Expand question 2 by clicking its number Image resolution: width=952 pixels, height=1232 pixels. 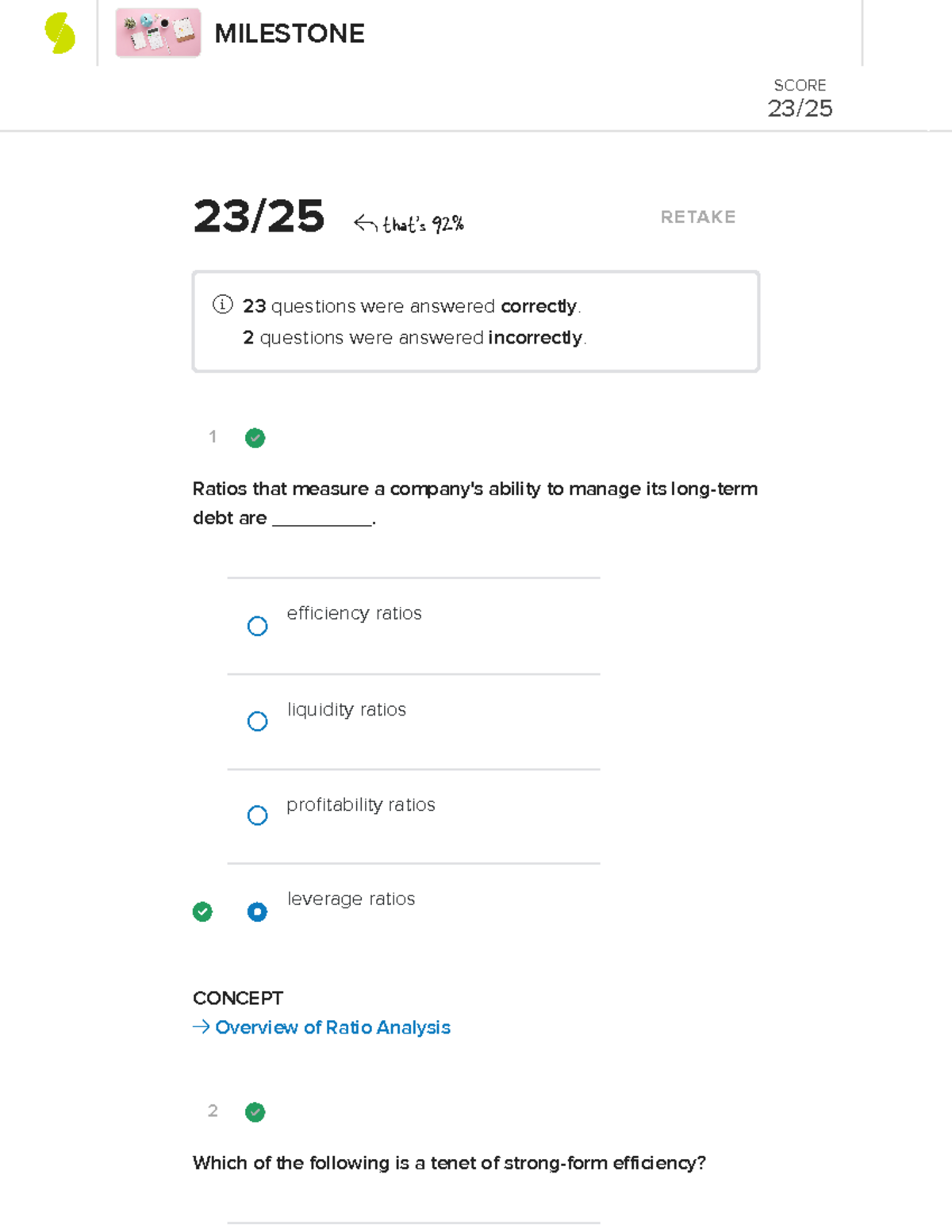(x=212, y=1111)
